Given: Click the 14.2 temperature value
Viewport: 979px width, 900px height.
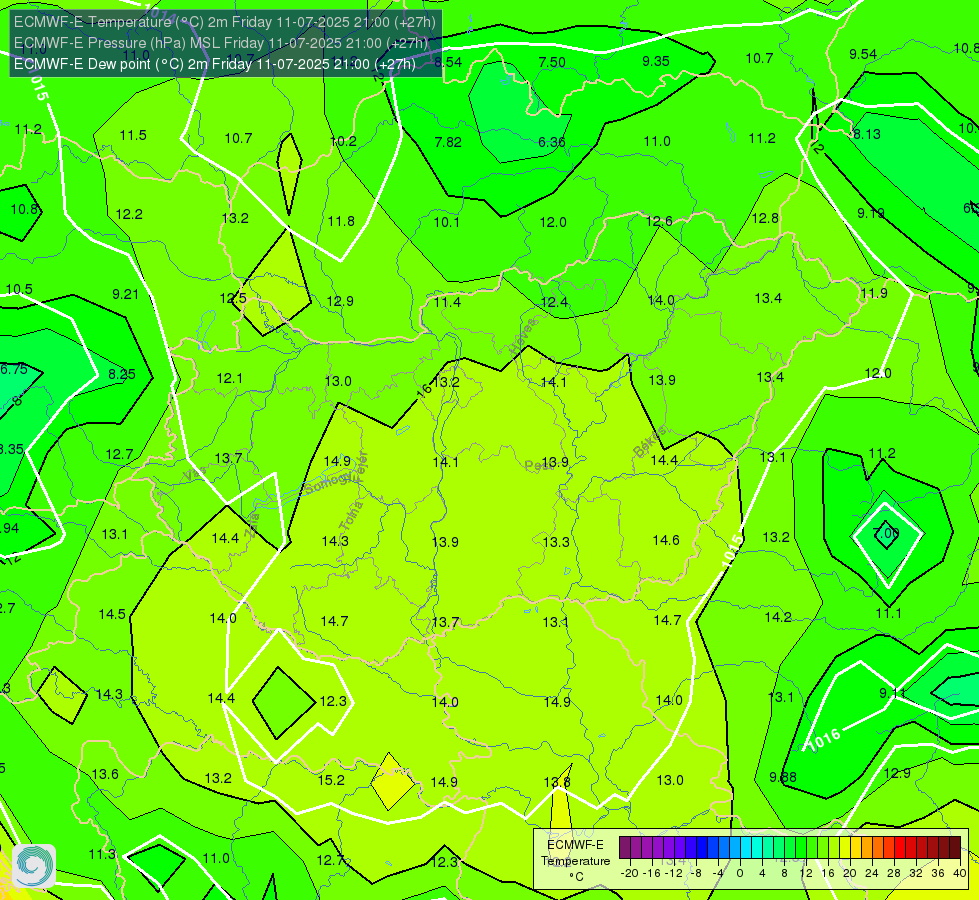Looking at the screenshot, I should 778,618.
